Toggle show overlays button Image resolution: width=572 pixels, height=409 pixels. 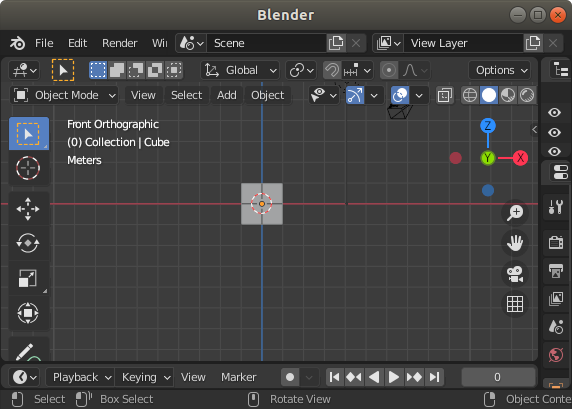(400, 95)
